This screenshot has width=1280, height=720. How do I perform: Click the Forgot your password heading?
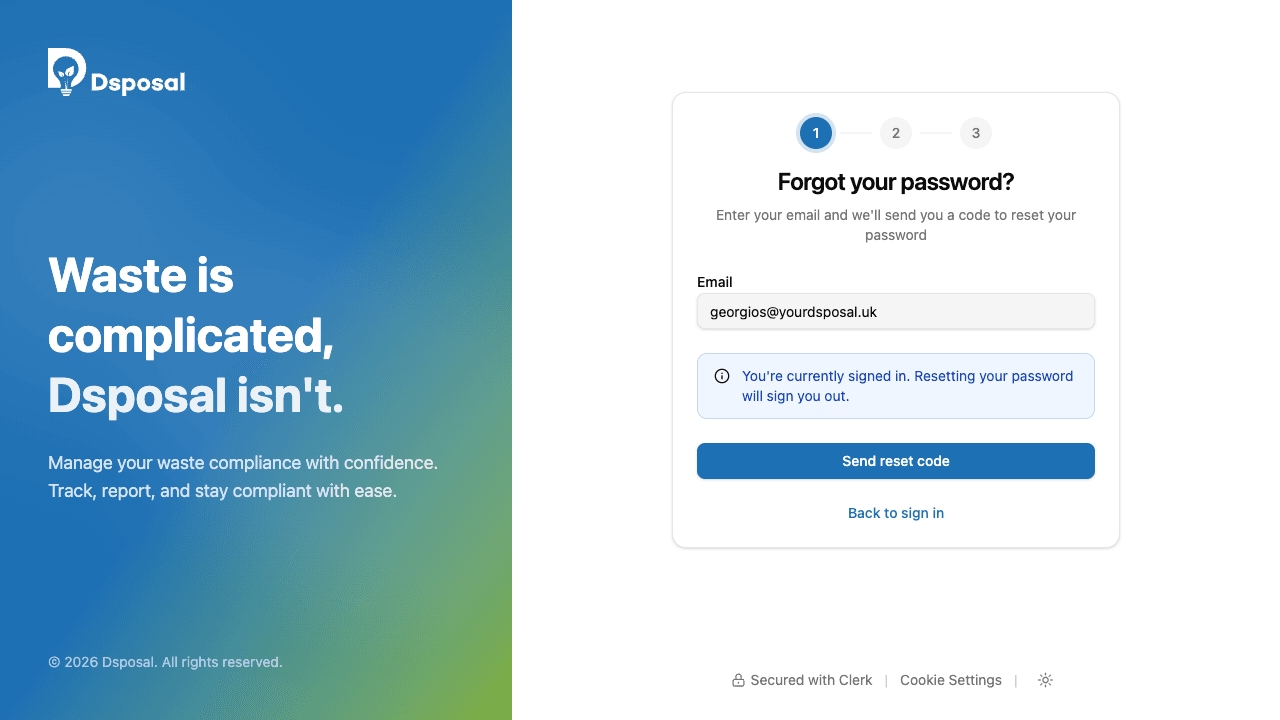pyautogui.click(x=896, y=182)
